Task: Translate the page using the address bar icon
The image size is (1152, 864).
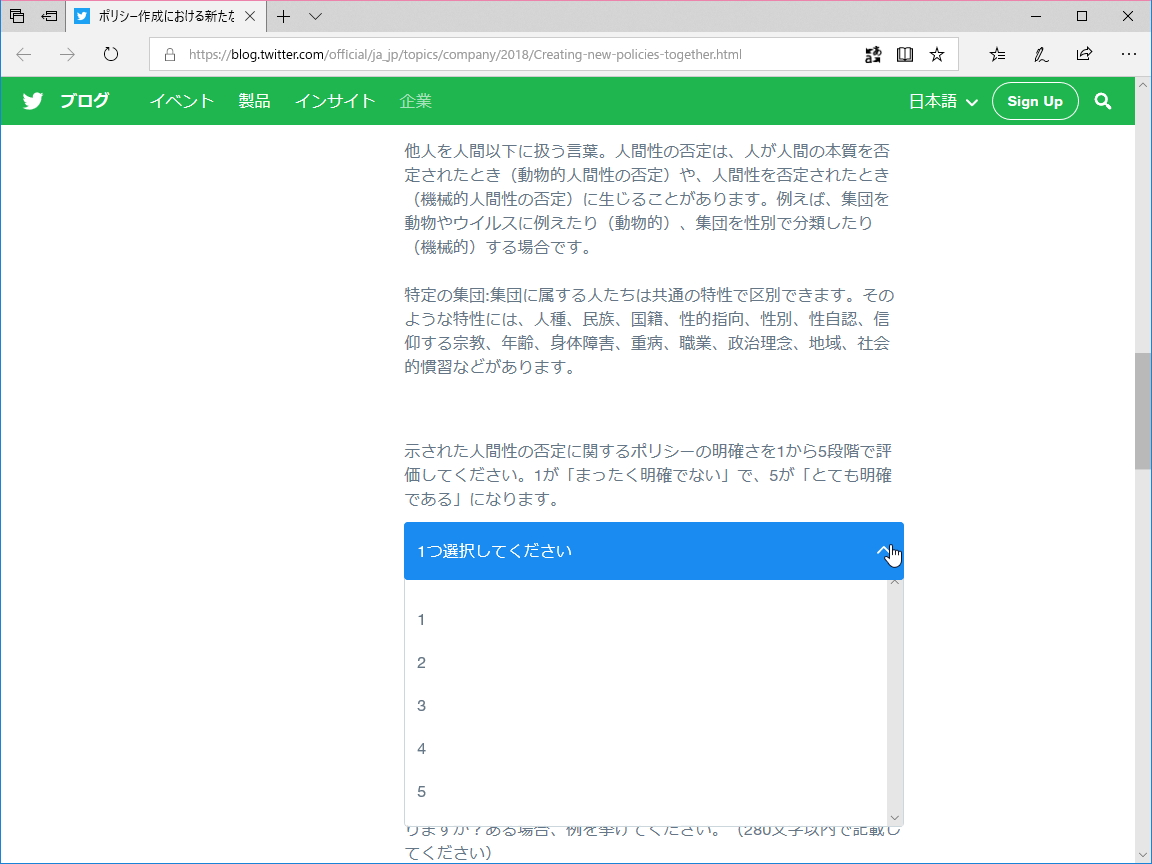Action: click(x=872, y=55)
